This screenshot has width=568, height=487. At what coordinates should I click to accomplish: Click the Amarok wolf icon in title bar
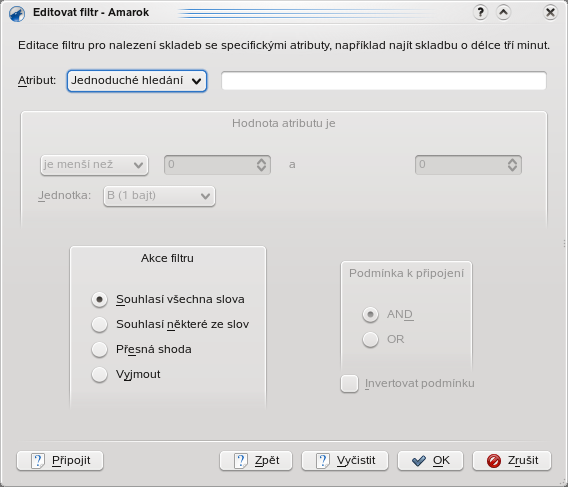pyautogui.click(x=17, y=14)
